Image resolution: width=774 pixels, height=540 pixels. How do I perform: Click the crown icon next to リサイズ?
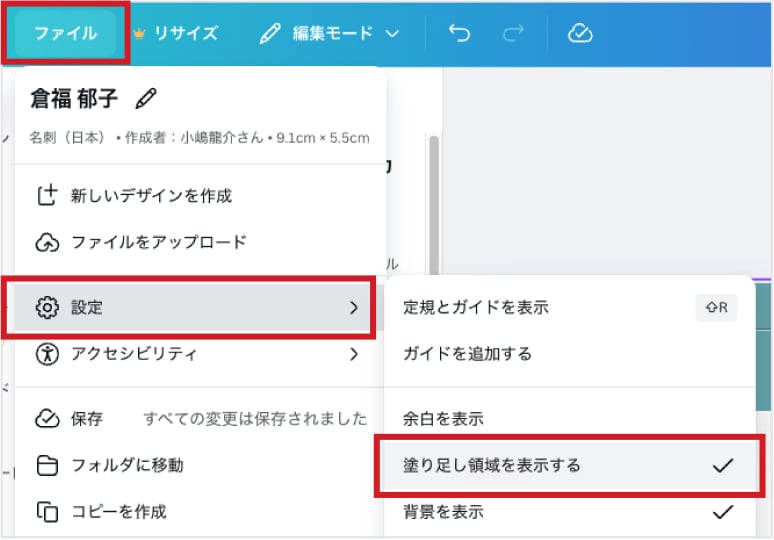140,33
